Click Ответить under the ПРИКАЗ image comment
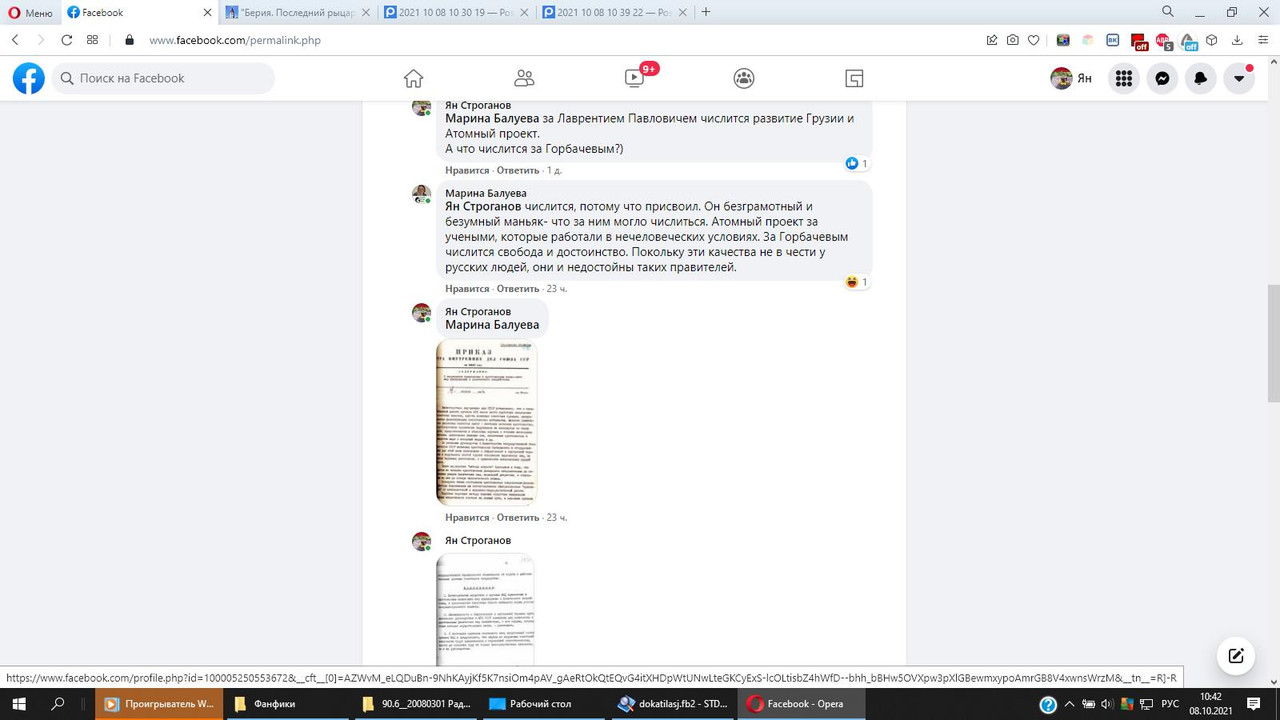The width and height of the screenshot is (1280, 720). [x=518, y=518]
